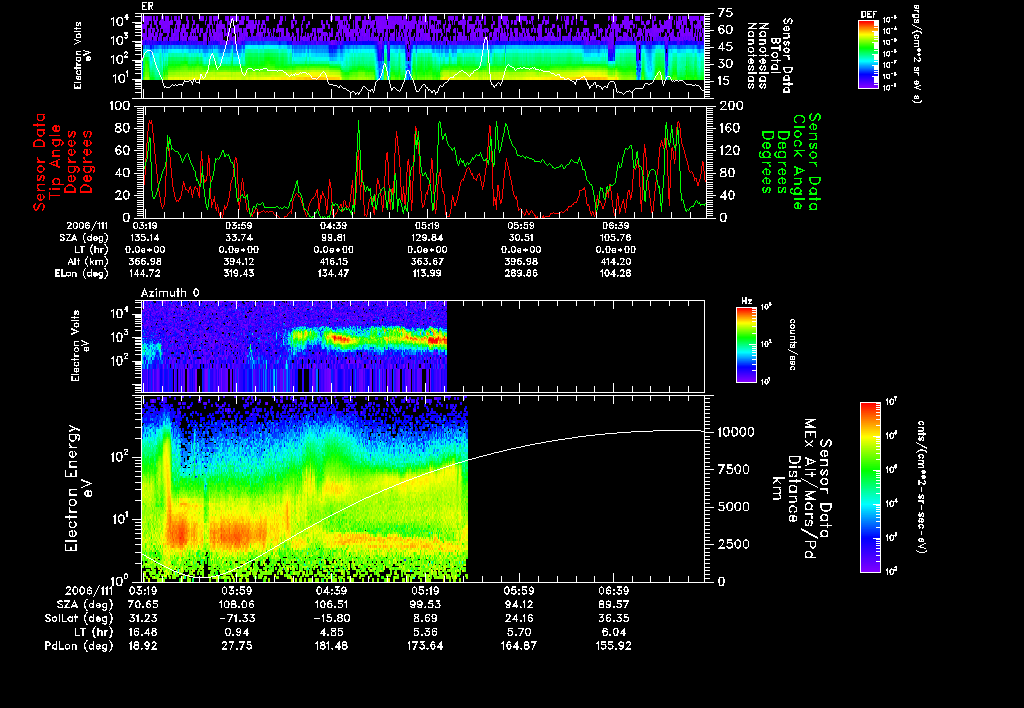Select the SZA value 135.14

(145, 237)
